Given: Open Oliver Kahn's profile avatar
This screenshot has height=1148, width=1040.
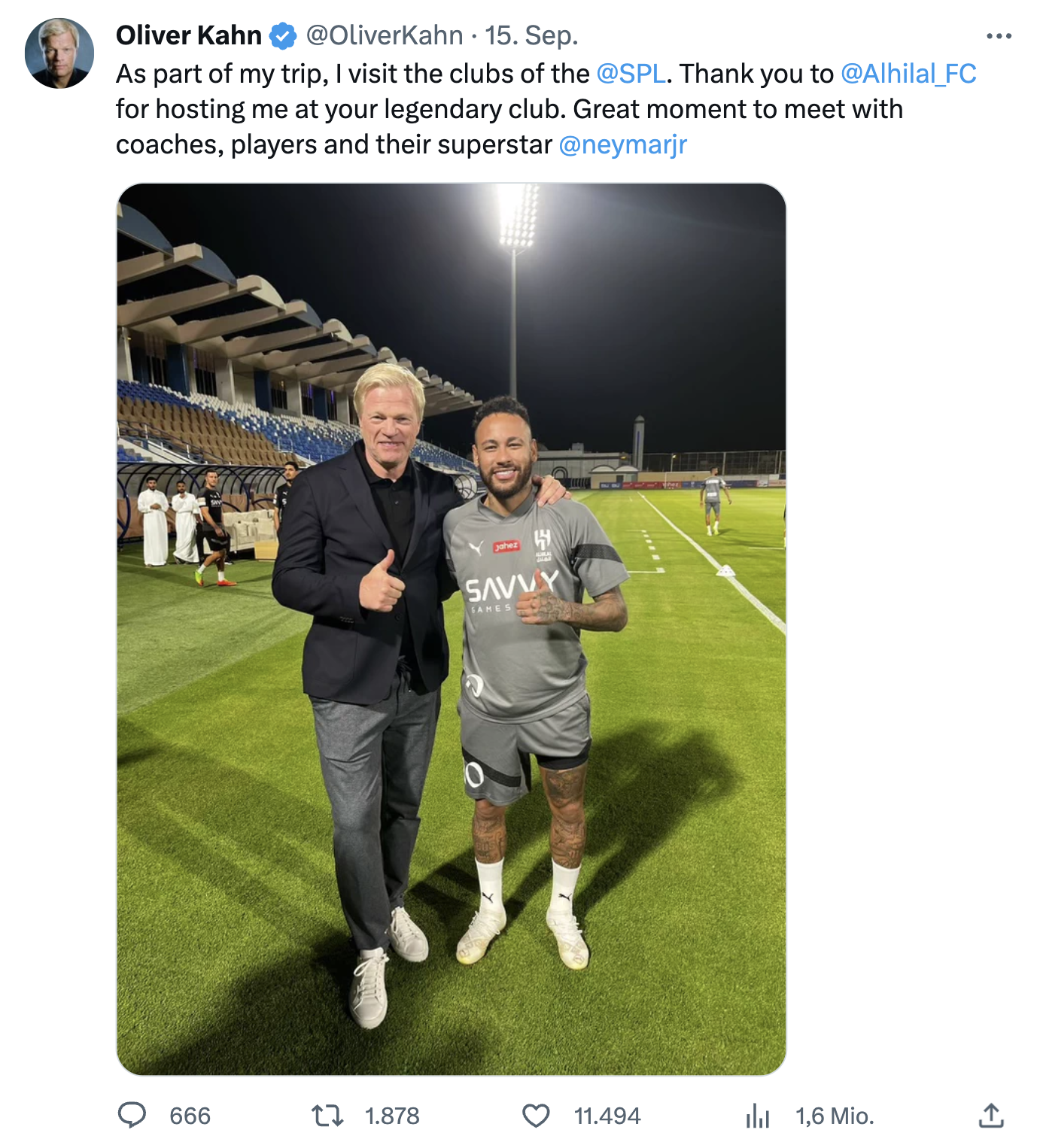Looking at the screenshot, I should 59,53.
